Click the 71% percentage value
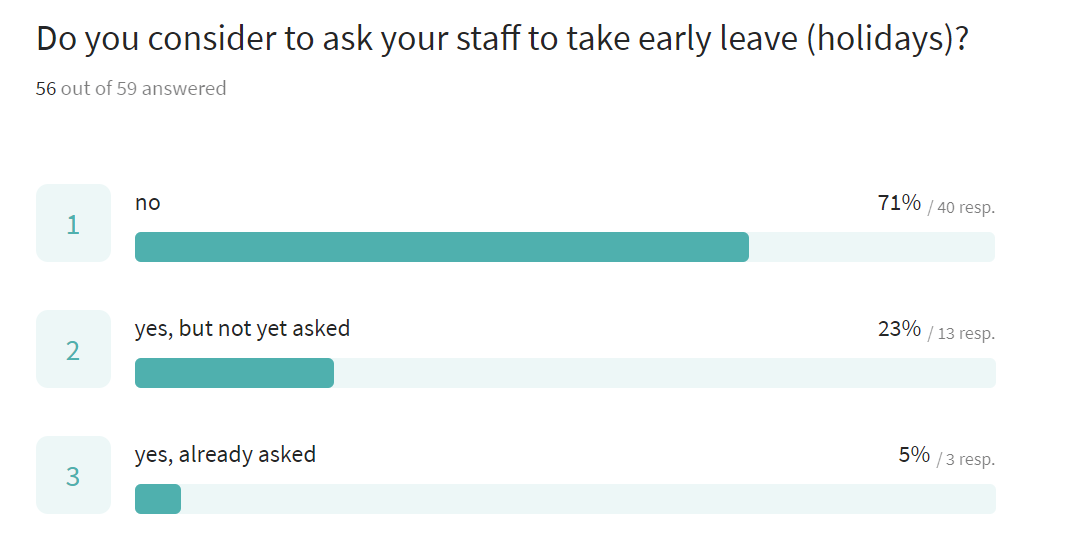This screenshot has height=556, width=1081. point(899,203)
